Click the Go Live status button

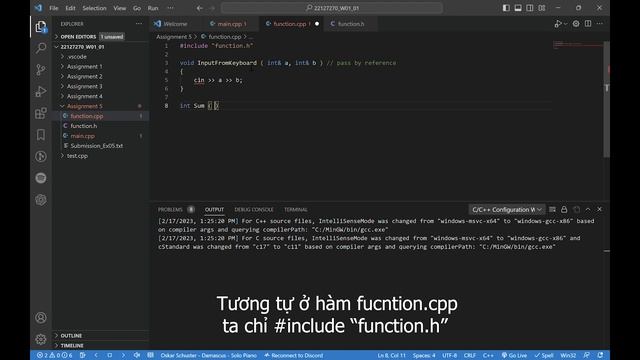[x=514, y=355]
